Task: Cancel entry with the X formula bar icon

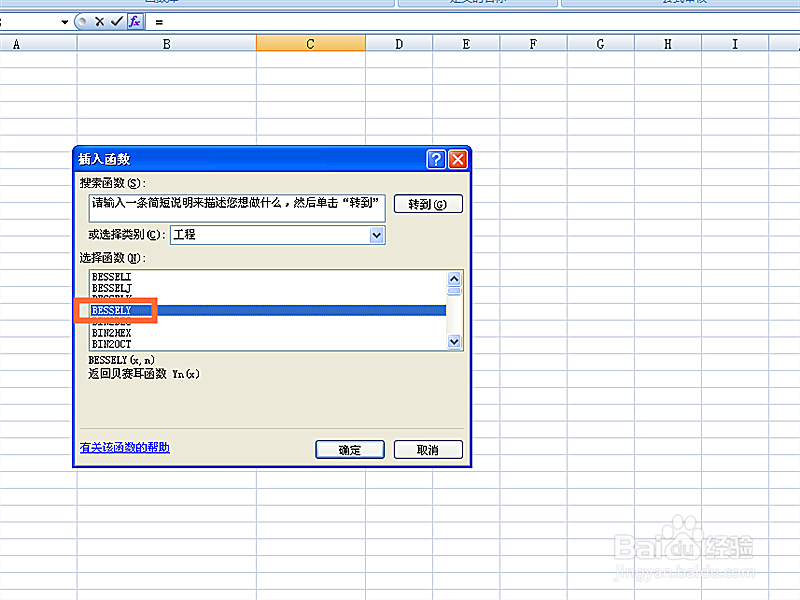Action: (99, 21)
